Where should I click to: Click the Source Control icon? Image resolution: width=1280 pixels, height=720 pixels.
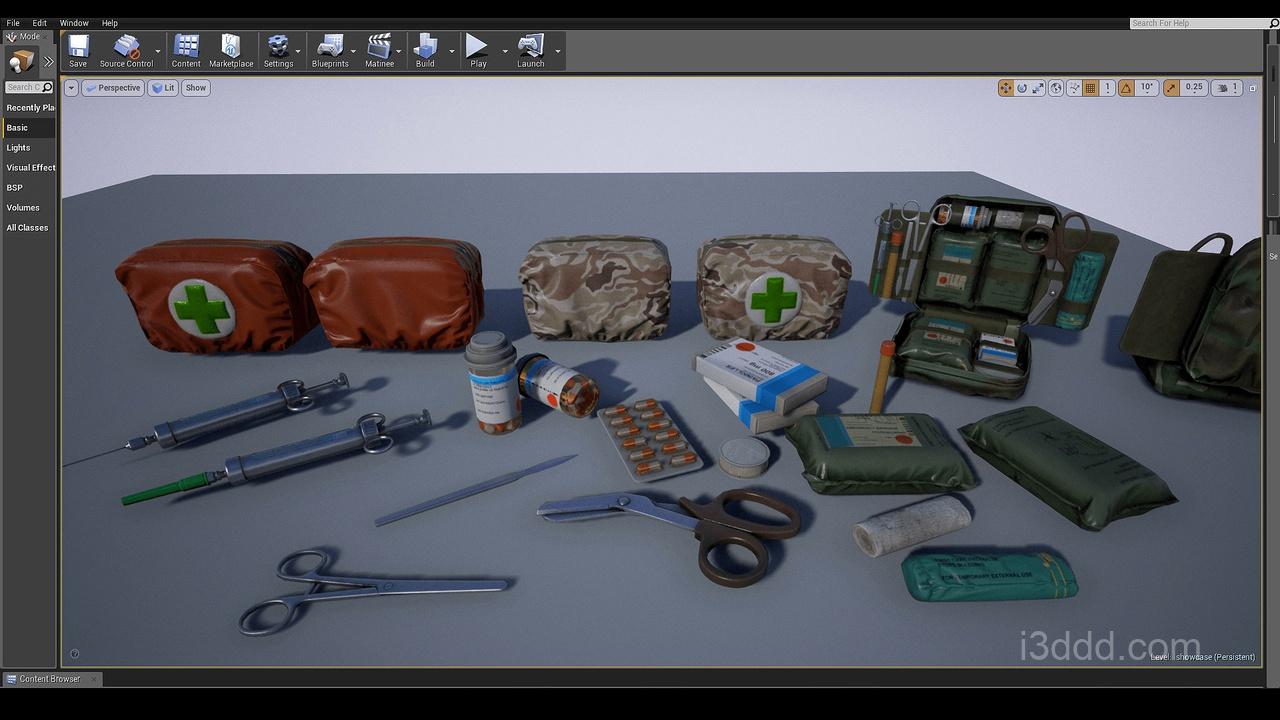pos(126,50)
